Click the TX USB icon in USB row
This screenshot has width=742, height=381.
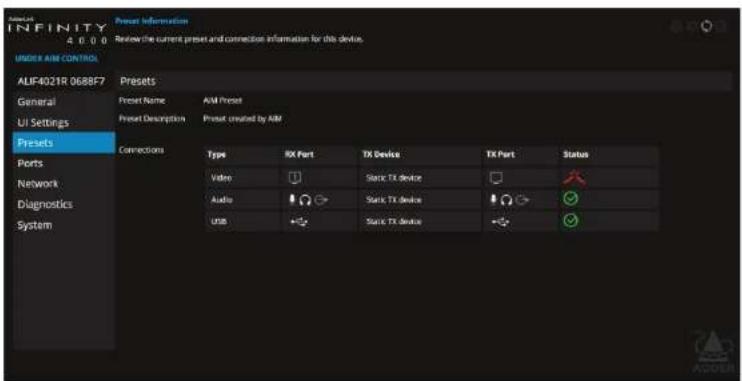501,222
